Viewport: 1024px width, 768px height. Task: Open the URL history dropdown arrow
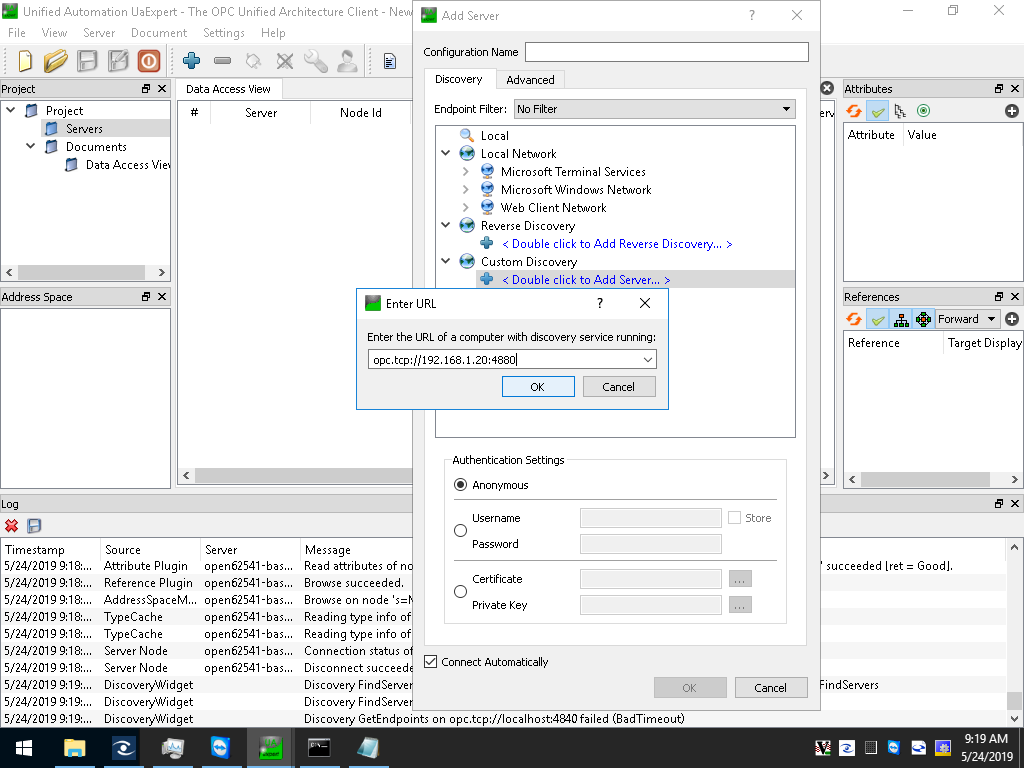tap(647, 360)
